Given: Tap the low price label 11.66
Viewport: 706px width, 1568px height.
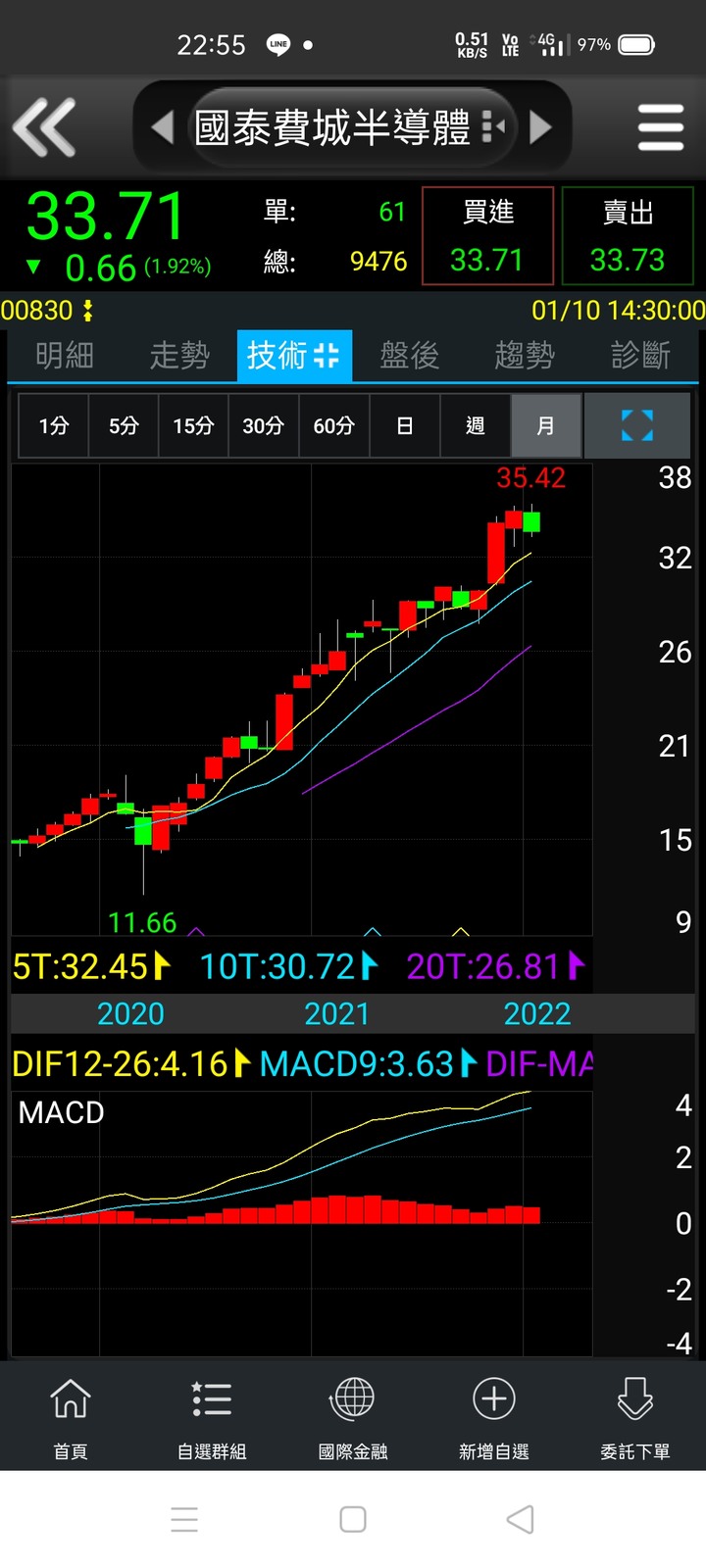Looking at the screenshot, I should tap(142, 922).
